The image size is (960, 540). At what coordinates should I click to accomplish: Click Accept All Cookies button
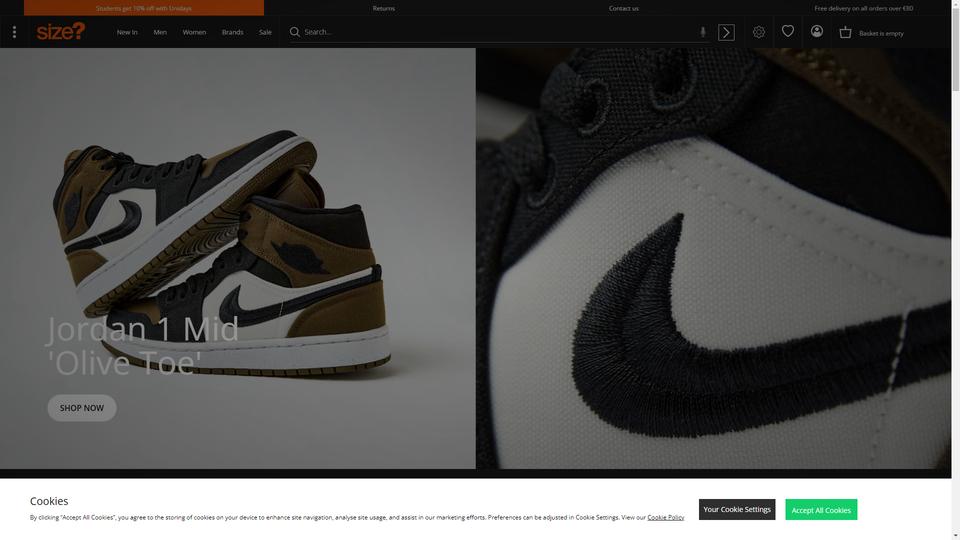pyautogui.click(x=821, y=509)
